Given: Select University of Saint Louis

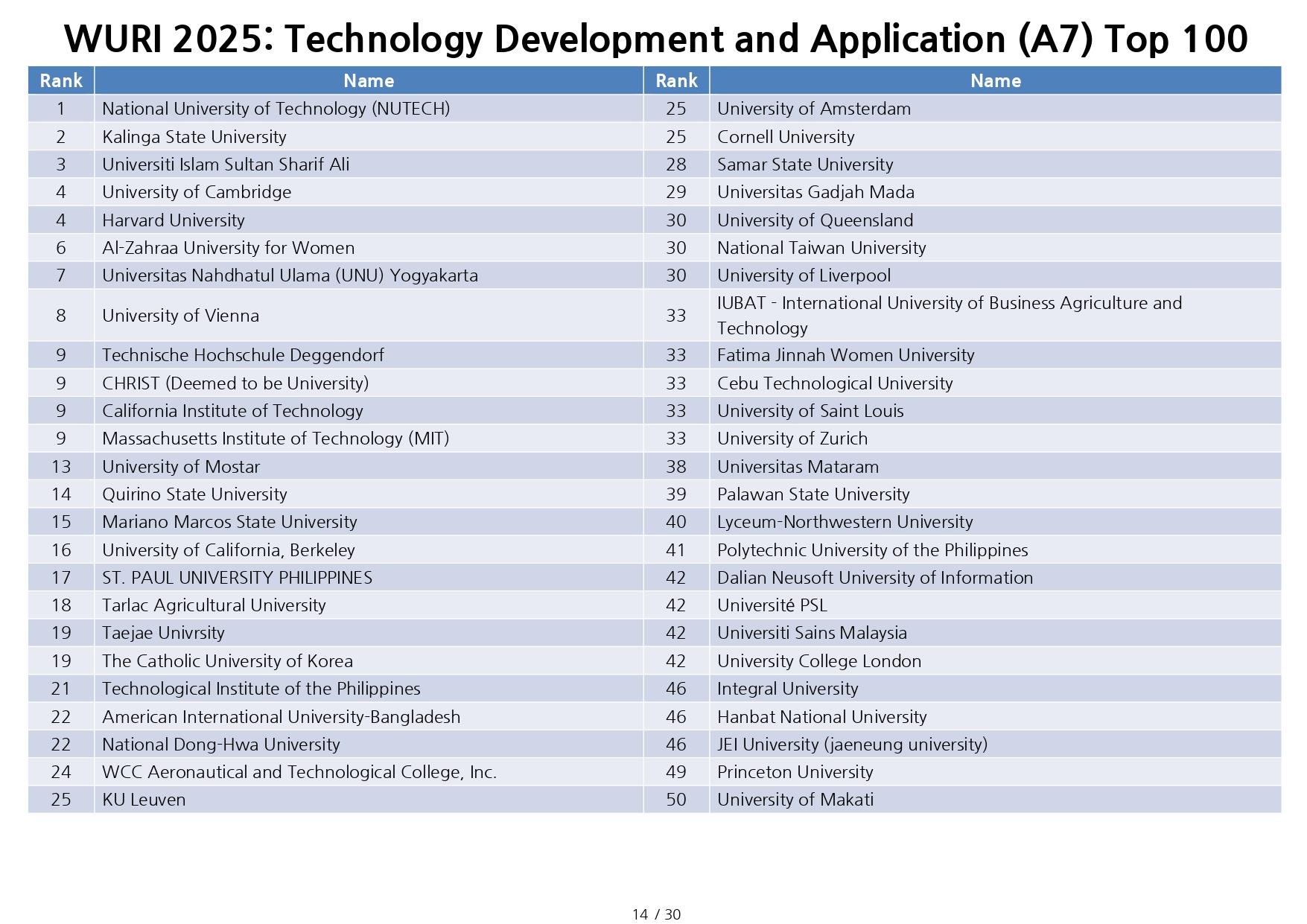Looking at the screenshot, I should 810,411.
